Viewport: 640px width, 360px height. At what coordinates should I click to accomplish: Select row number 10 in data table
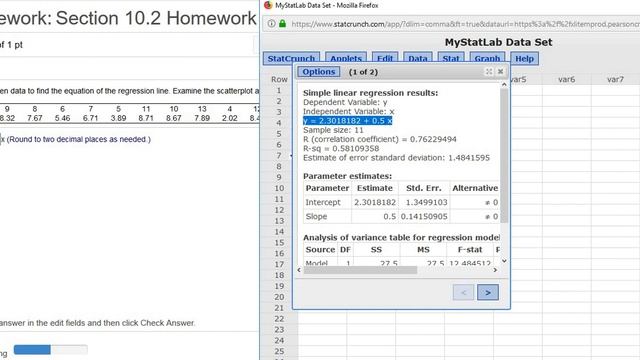click(279, 188)
